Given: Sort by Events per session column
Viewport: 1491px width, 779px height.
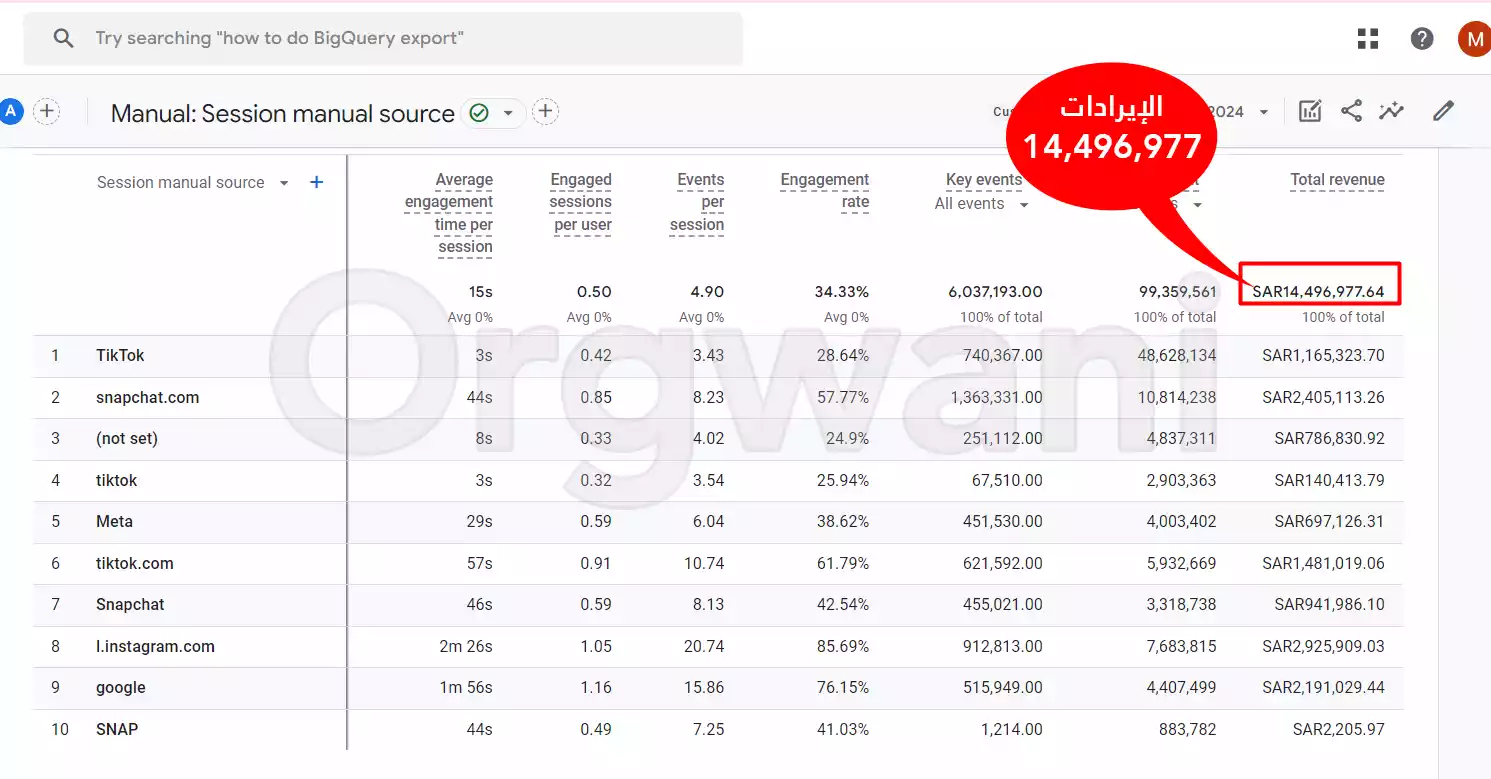Looking at the screenshot, I should 697,202.
